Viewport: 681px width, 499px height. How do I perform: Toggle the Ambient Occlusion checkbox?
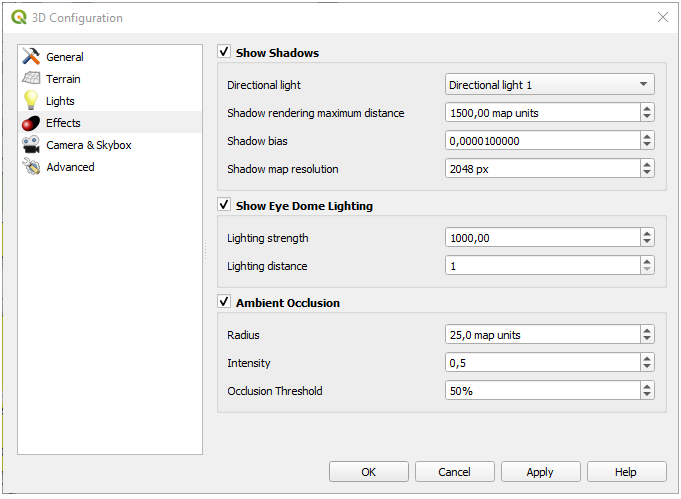(224, 302)
